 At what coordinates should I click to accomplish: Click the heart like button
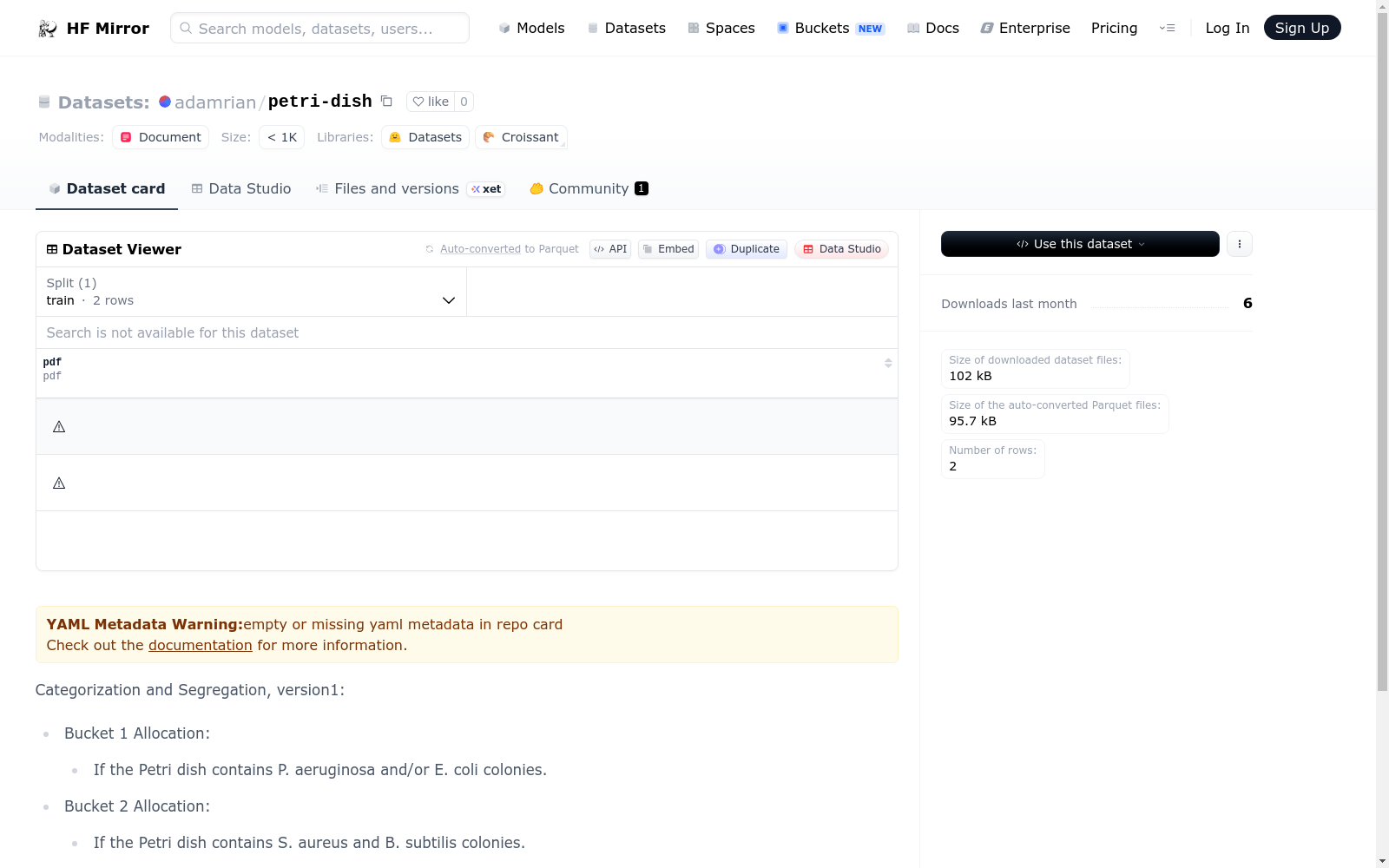click(431, 102)
